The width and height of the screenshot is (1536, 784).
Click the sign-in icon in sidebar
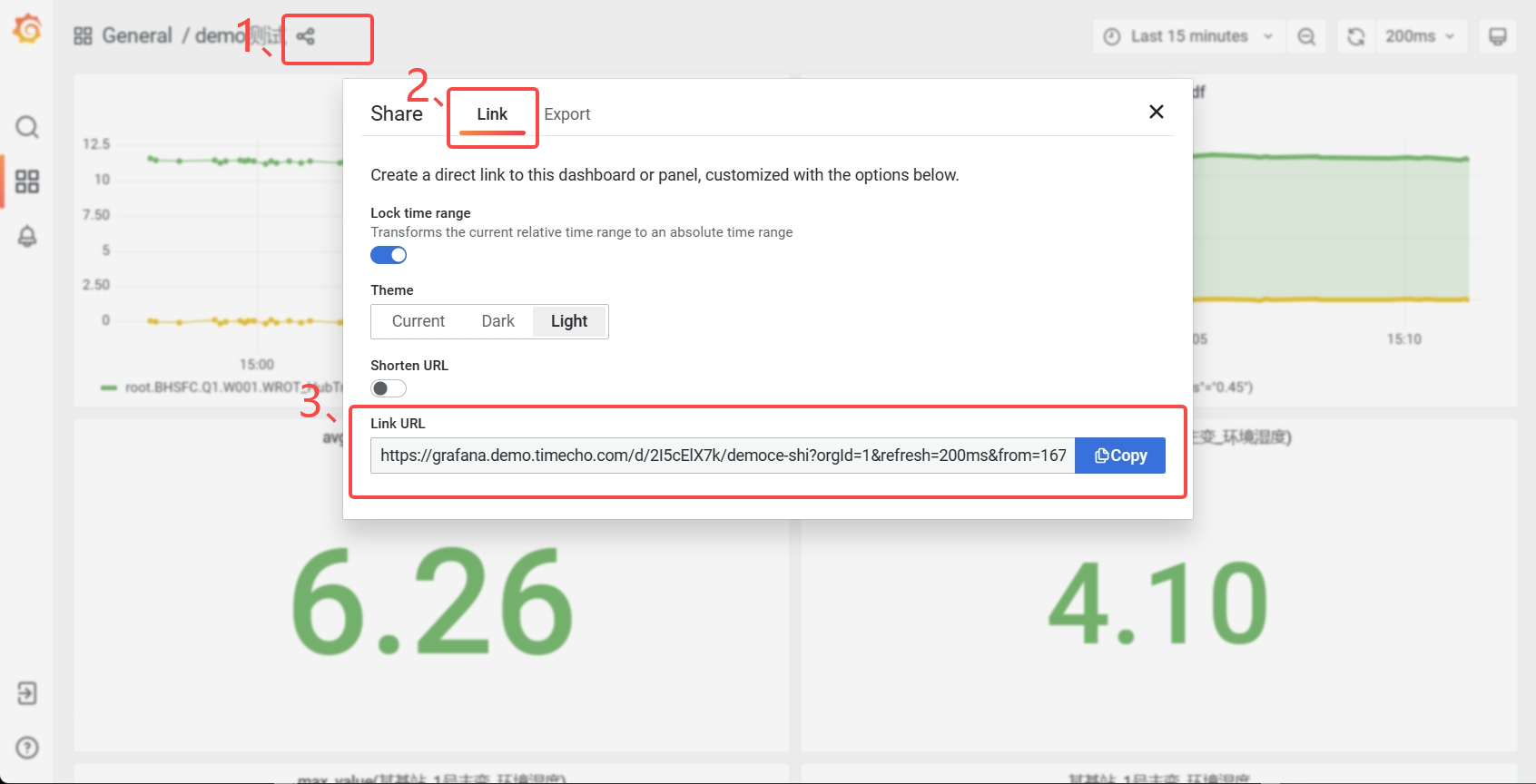(27, 693)
